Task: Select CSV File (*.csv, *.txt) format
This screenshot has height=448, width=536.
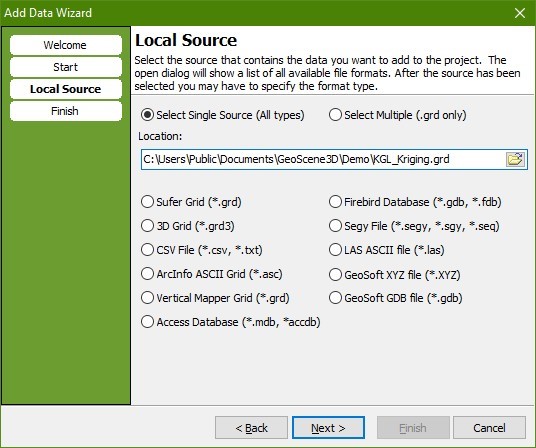Action: click(x=202, y=250)
